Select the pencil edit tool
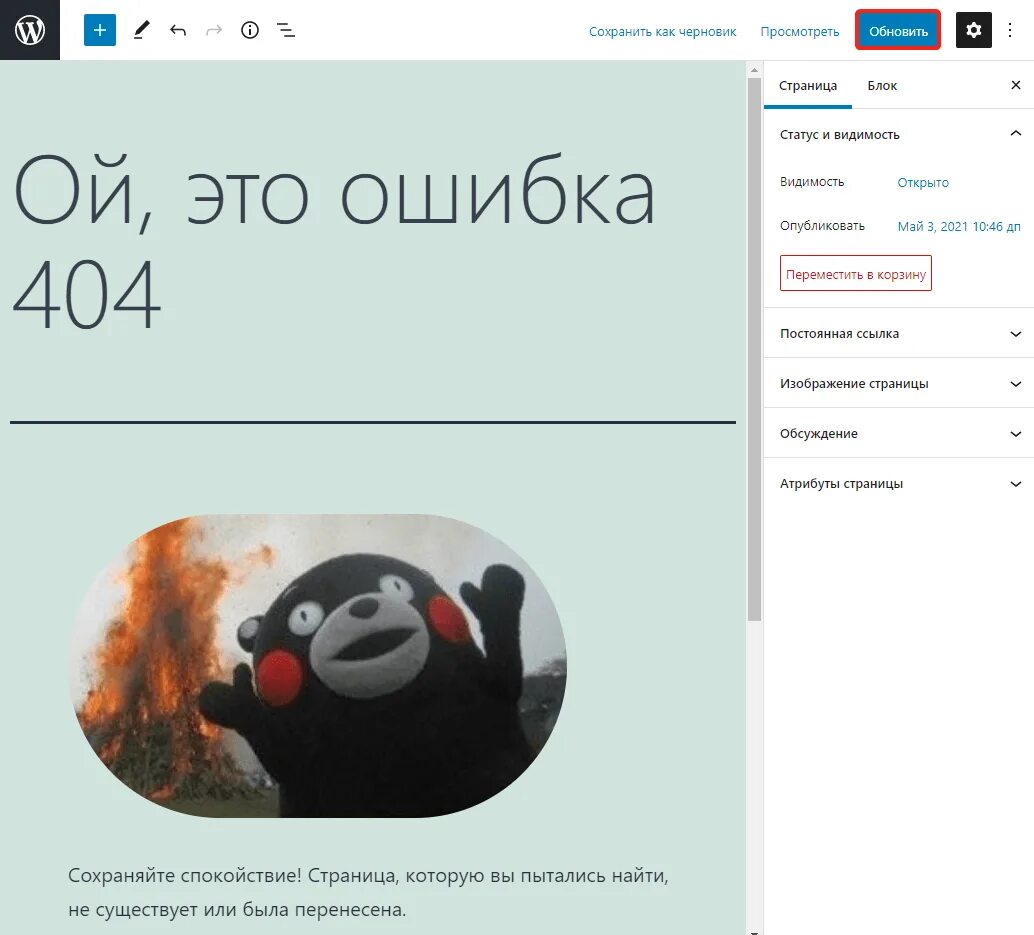 coord(142,30)
